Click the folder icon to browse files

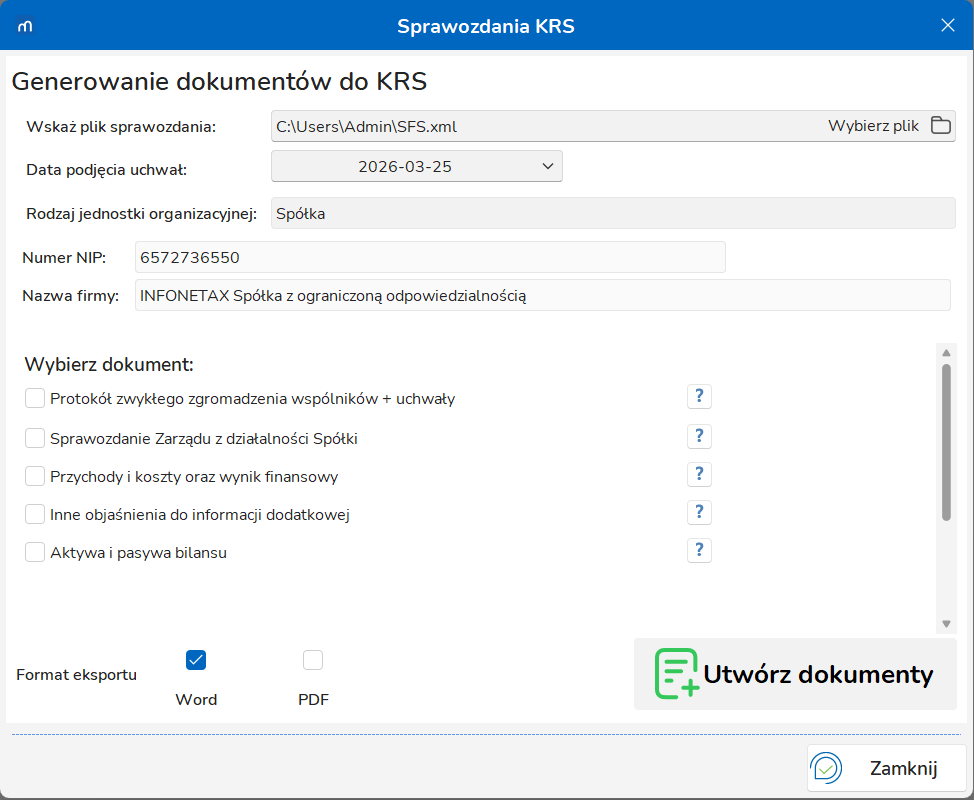940,126
